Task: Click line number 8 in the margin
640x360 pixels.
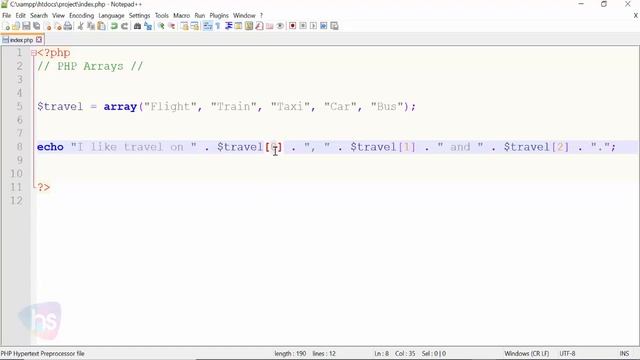Action: pos(19,147)
